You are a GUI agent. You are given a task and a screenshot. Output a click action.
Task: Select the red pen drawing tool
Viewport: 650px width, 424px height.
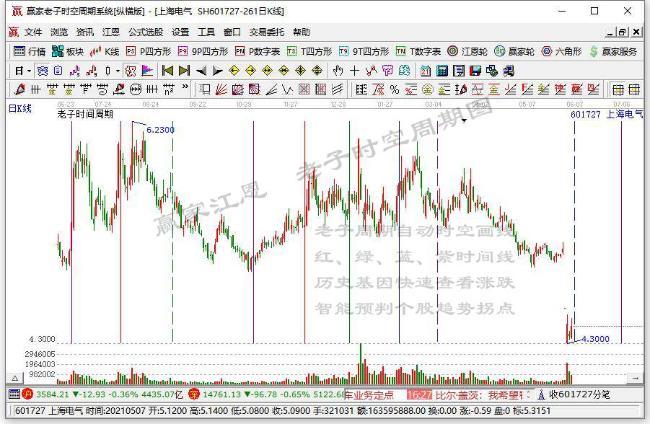coord(19,89)
